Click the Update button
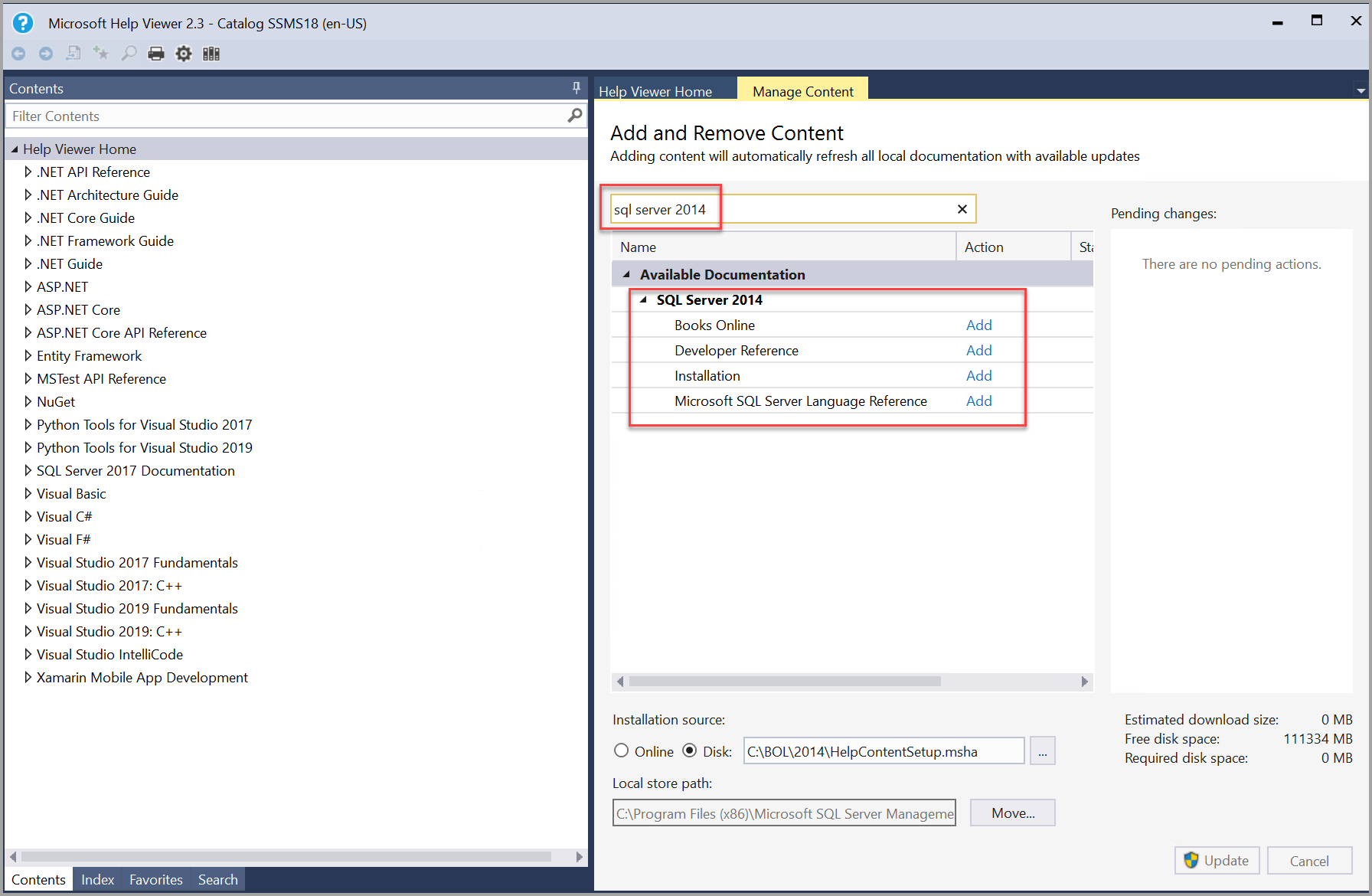Image resolution: width=1372 pixels, height=896 pixels. click(x=1217, y=860)
